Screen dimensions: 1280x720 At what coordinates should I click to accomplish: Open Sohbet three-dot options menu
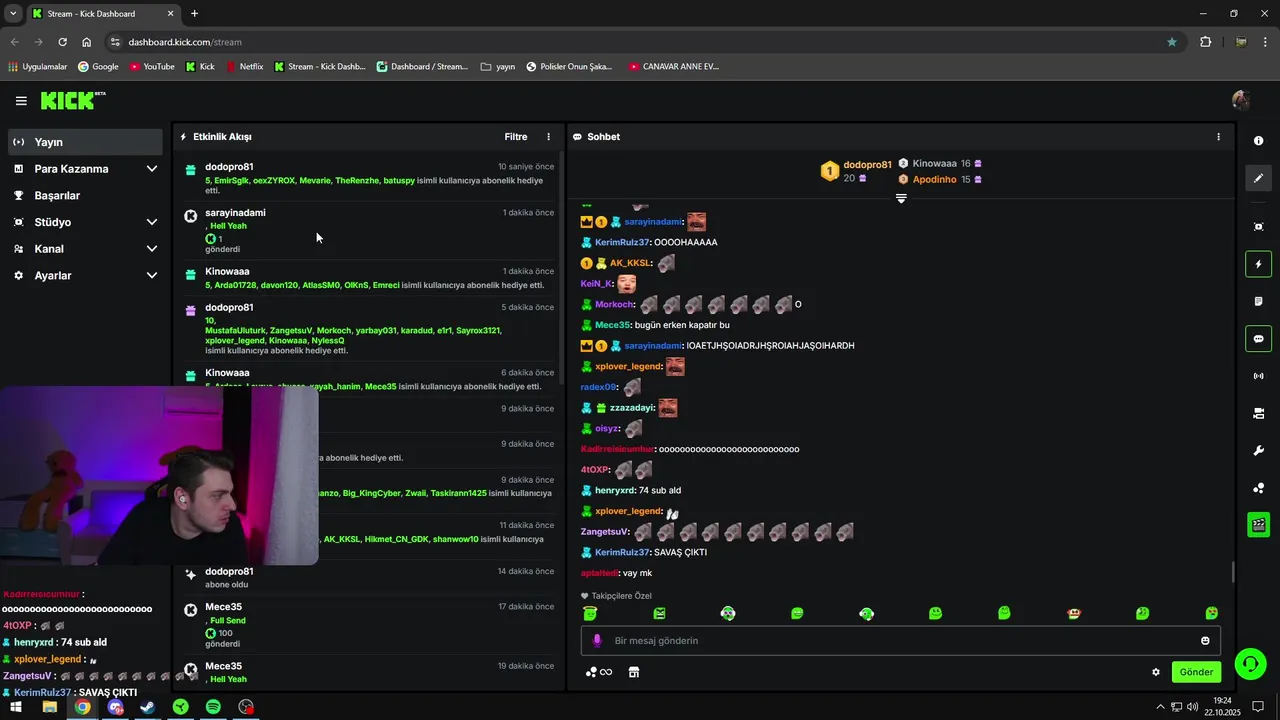point(1218,137)
